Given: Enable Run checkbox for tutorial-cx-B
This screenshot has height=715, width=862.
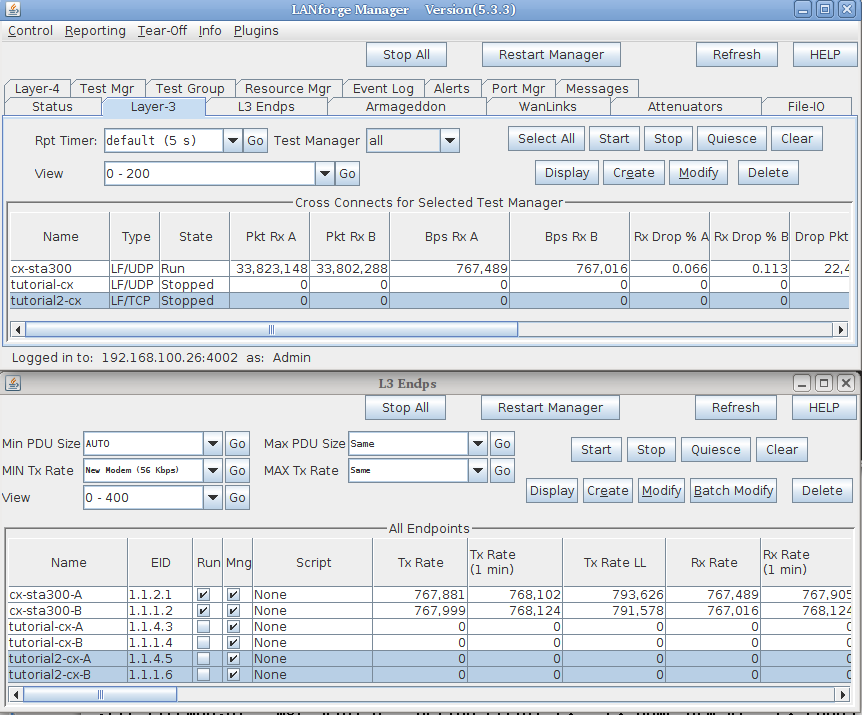Looking at the screenshot, I should click(x=203, y=642).
